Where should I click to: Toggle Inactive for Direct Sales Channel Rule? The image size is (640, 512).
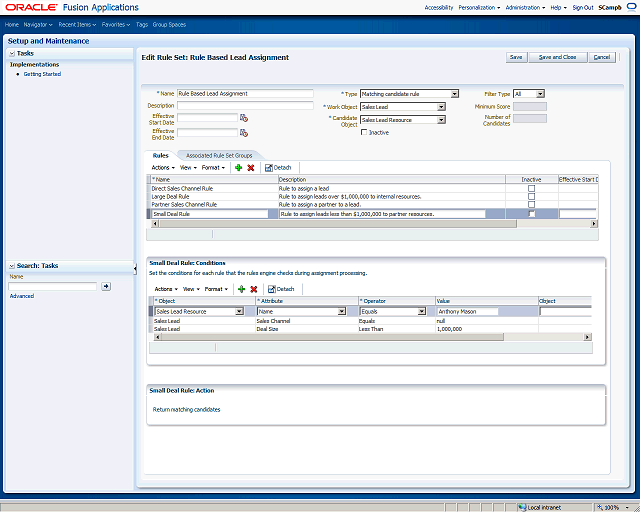coord(531,189)
